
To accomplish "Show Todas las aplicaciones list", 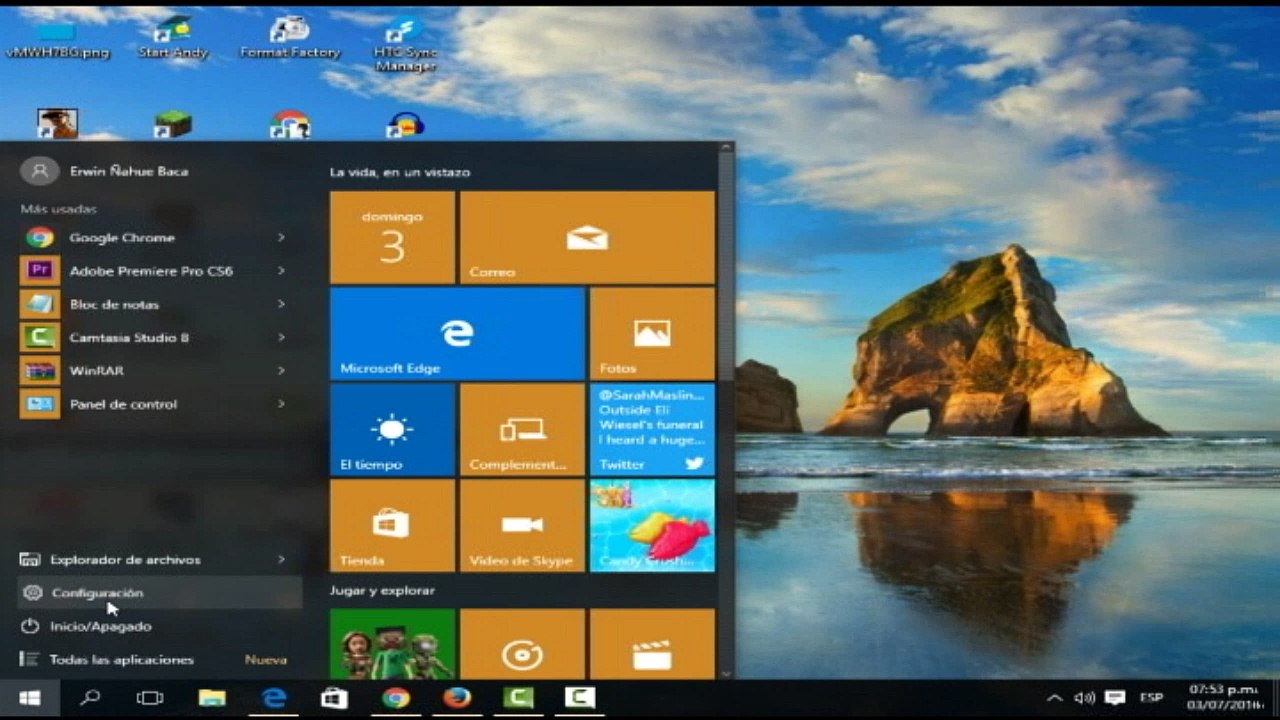I will coord(160,660).
